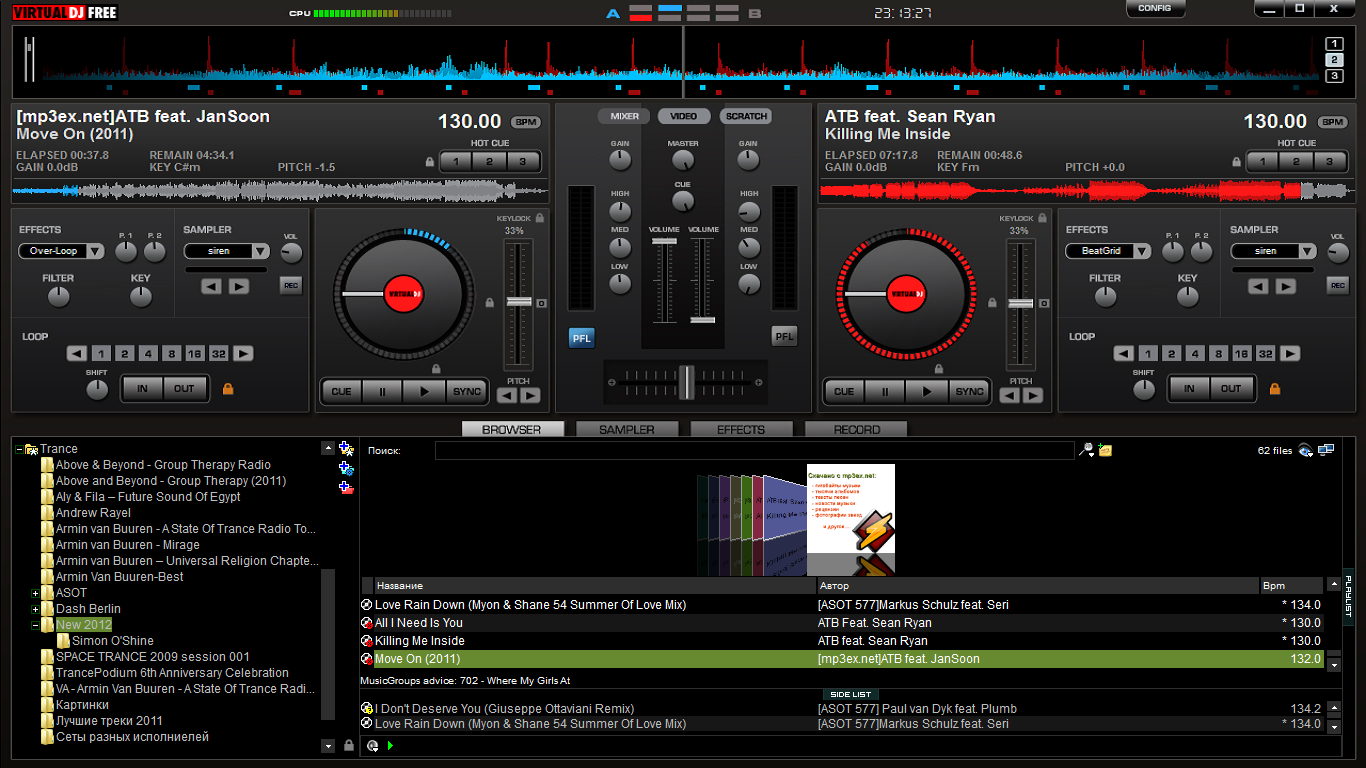Screen dimensions: 1366x768
Task: Click the automix icon in bottom playlist bar
Action: (x=373, y=745)
